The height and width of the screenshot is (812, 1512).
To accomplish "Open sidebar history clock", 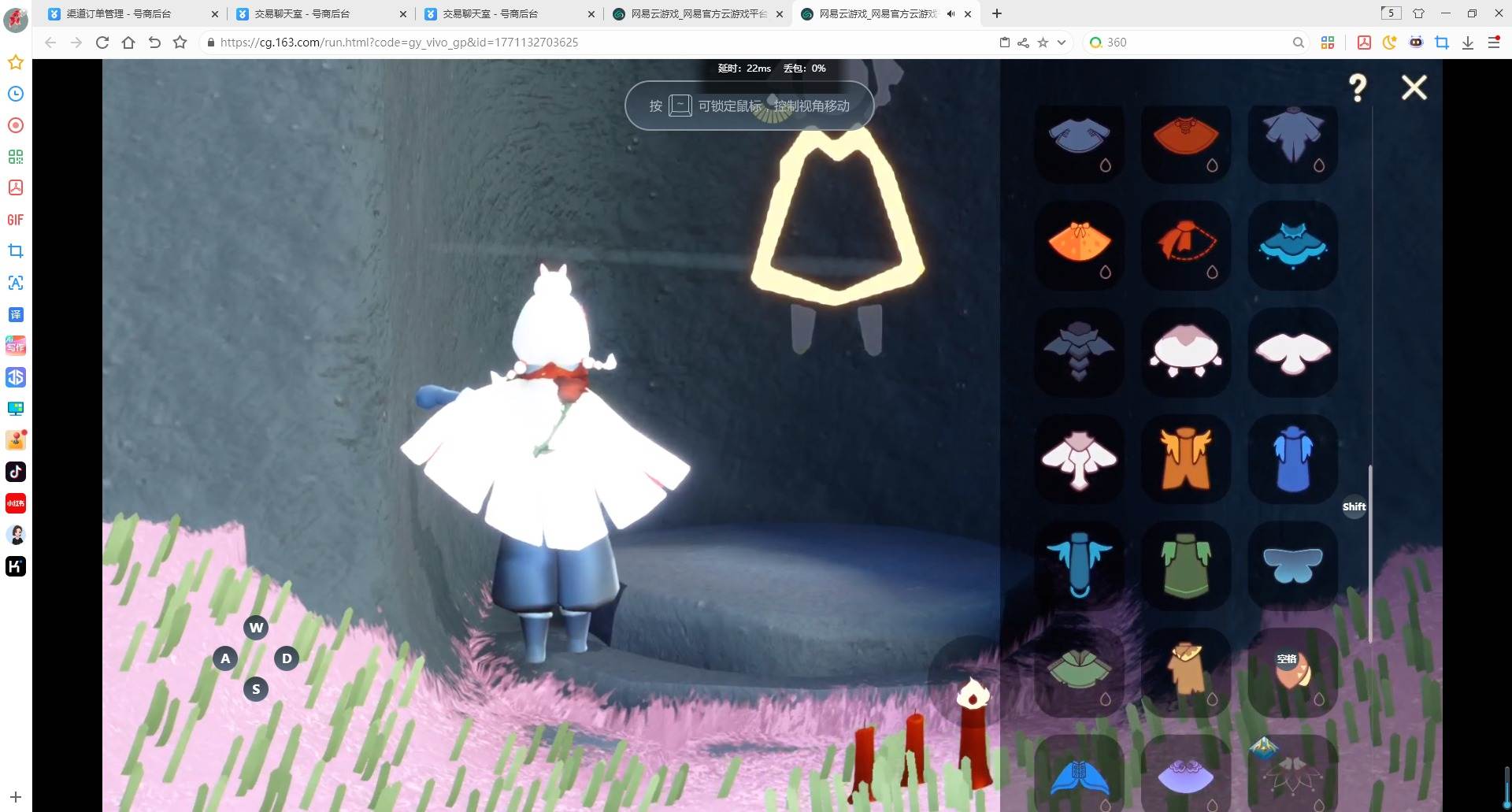I will (16, 94).
